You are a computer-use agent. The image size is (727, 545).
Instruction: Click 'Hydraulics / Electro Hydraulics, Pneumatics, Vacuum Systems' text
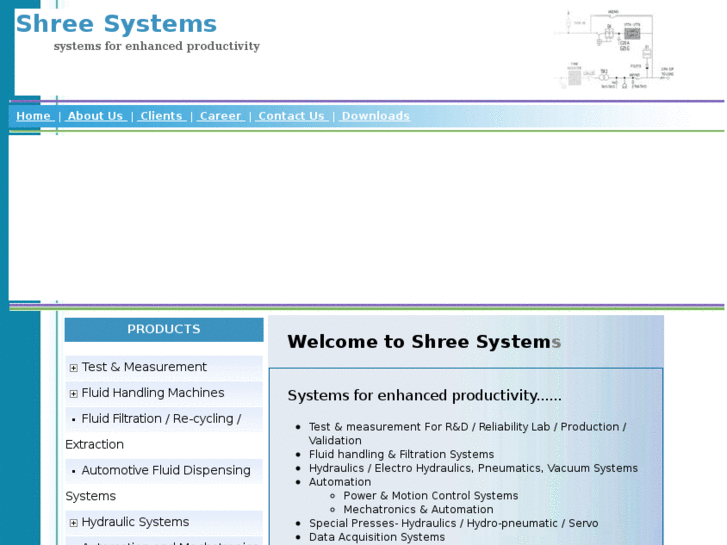pyautogui.click(x=473, y=468)
